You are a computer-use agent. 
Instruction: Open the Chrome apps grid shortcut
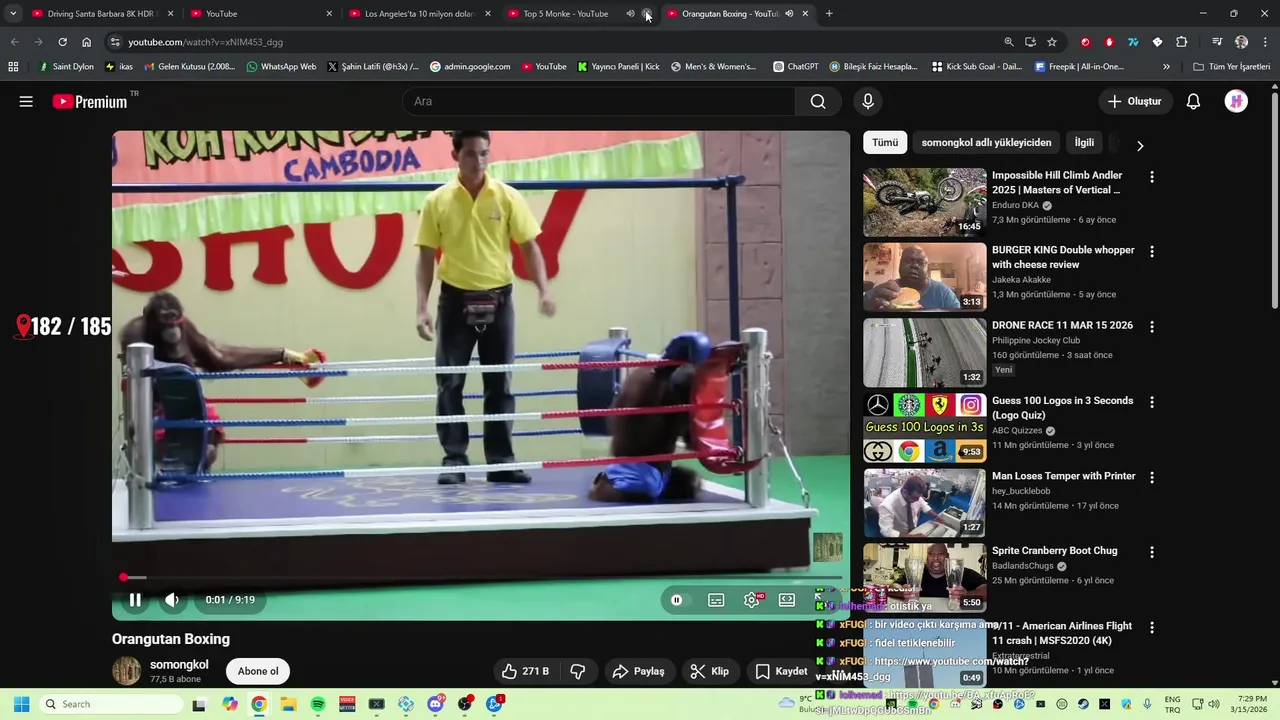click(x=13, y=67)
